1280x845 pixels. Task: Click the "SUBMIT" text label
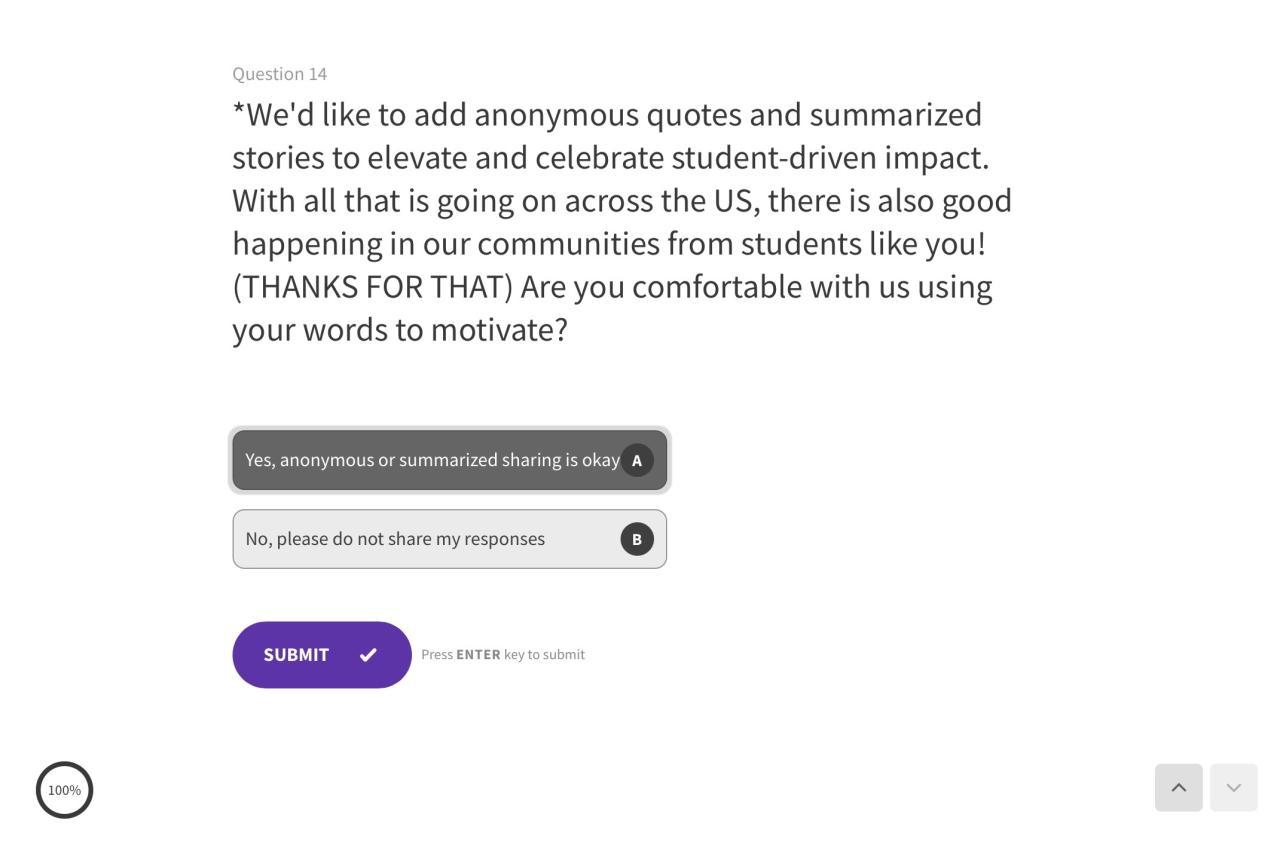pyautogui.click(x=296, y=655)
